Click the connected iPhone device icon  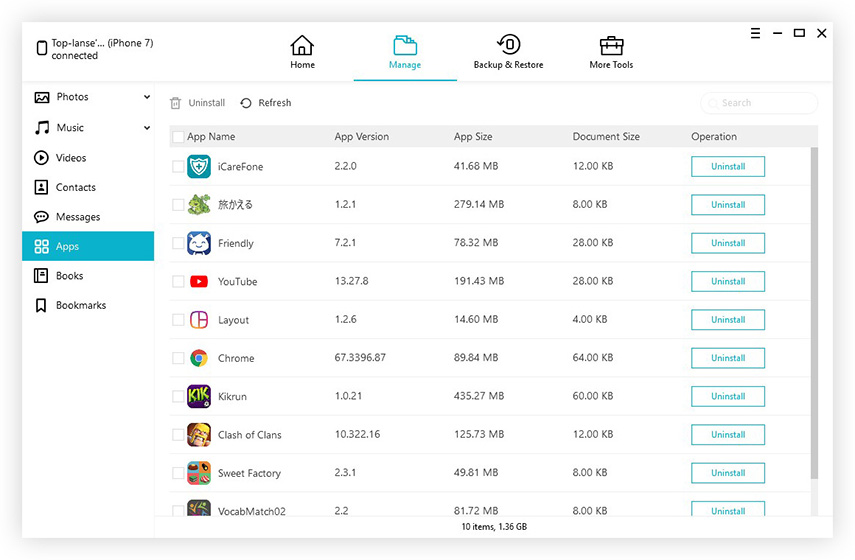pos(41,49)
